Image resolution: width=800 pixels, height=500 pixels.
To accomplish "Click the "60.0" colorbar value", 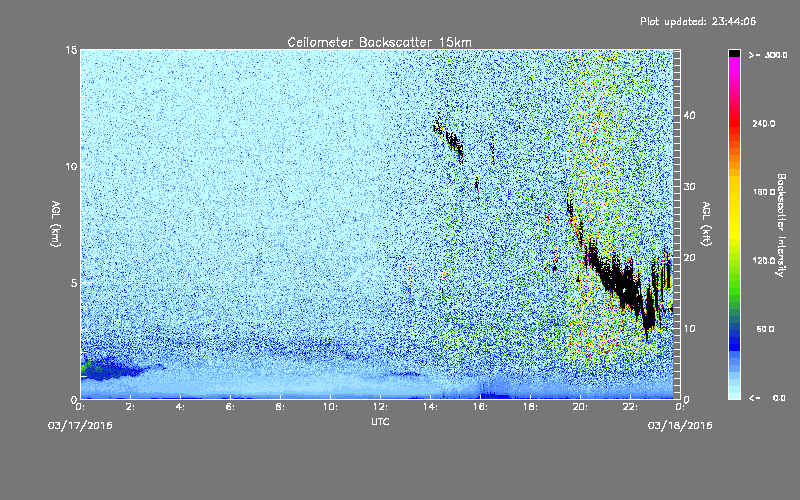I will pyautogui.click(x=765, y=329).
